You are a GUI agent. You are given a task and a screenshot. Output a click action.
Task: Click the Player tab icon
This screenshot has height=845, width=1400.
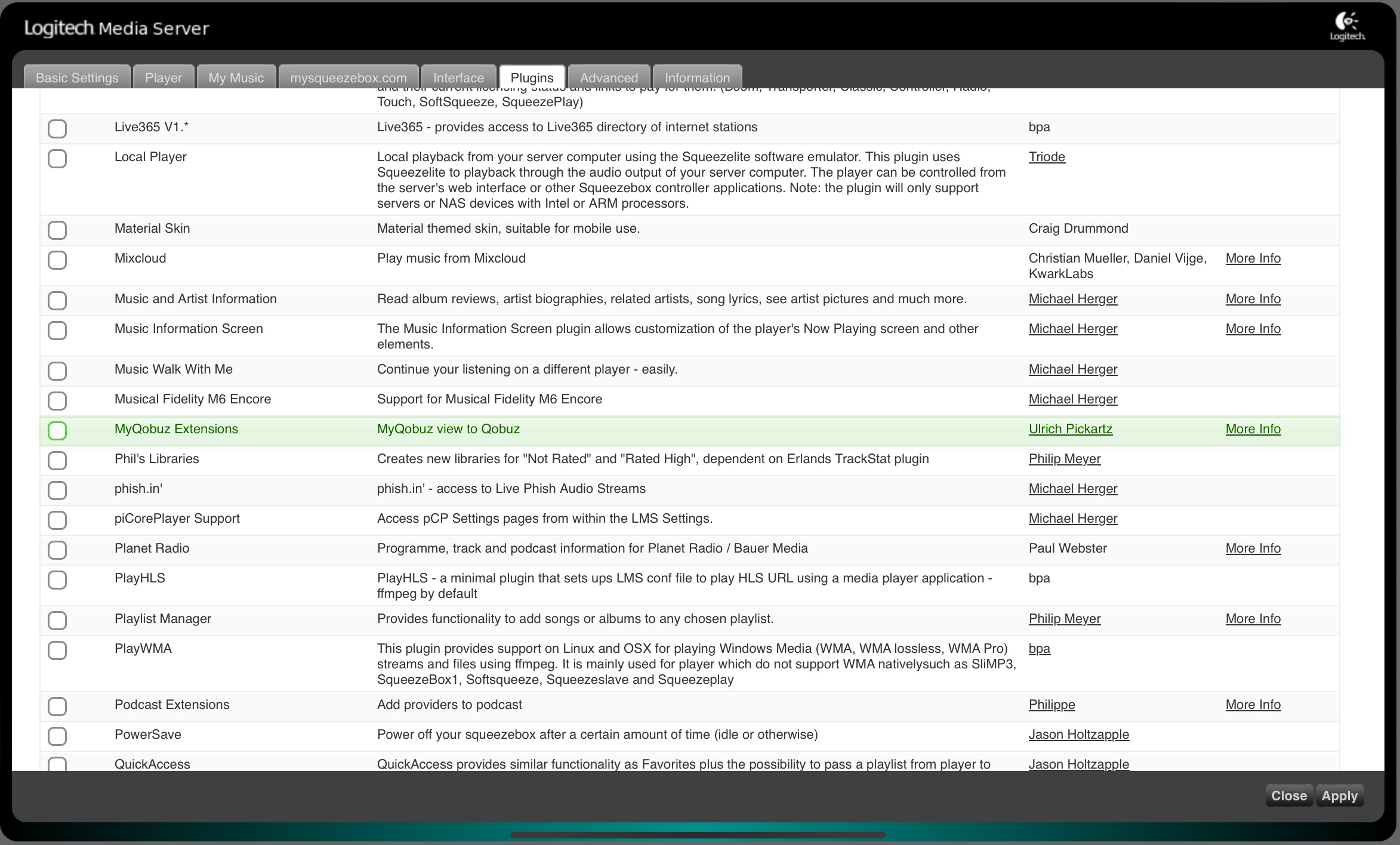(x=163, y=78)
